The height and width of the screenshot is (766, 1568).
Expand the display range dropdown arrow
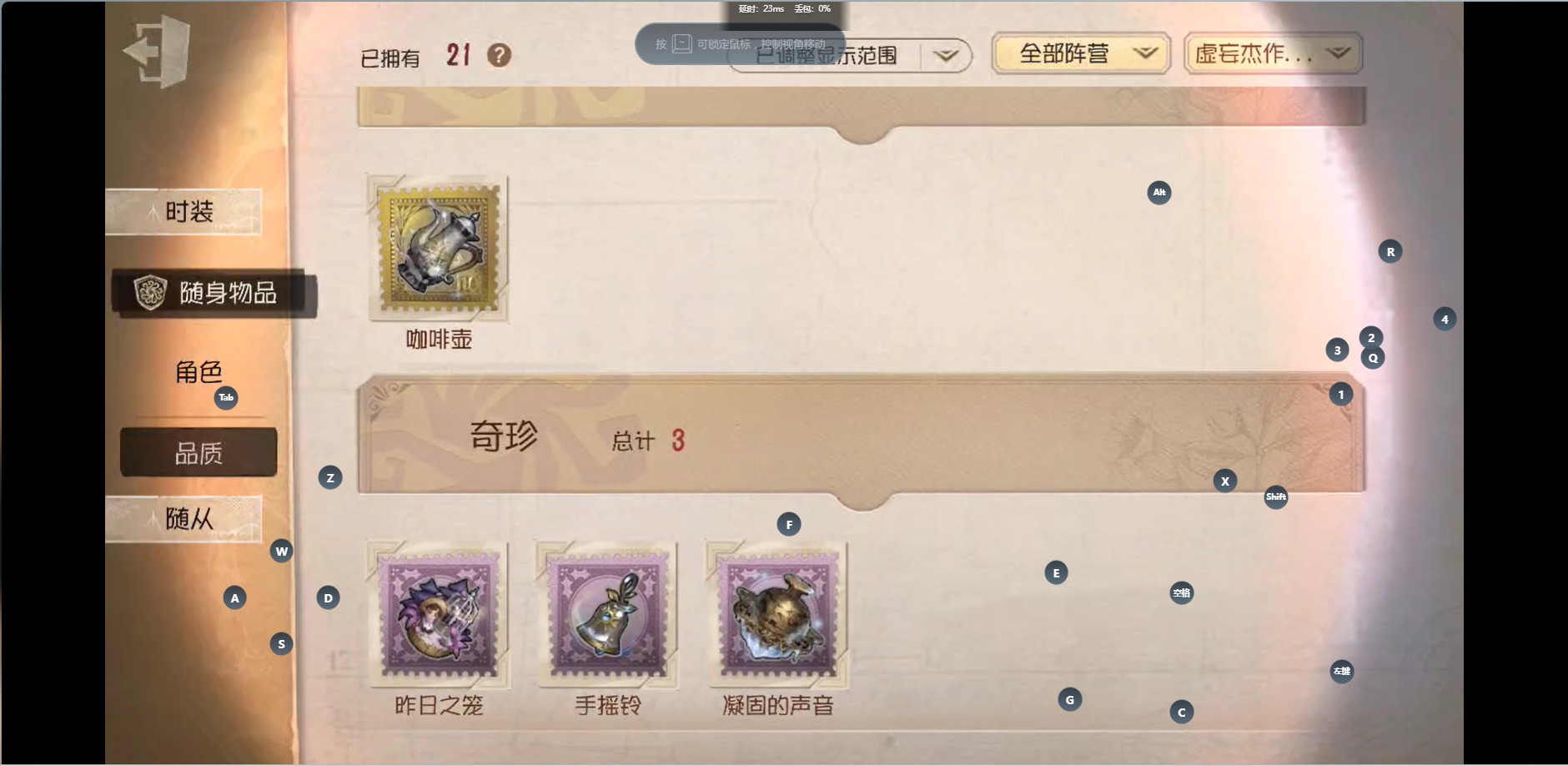click(945, 56)
